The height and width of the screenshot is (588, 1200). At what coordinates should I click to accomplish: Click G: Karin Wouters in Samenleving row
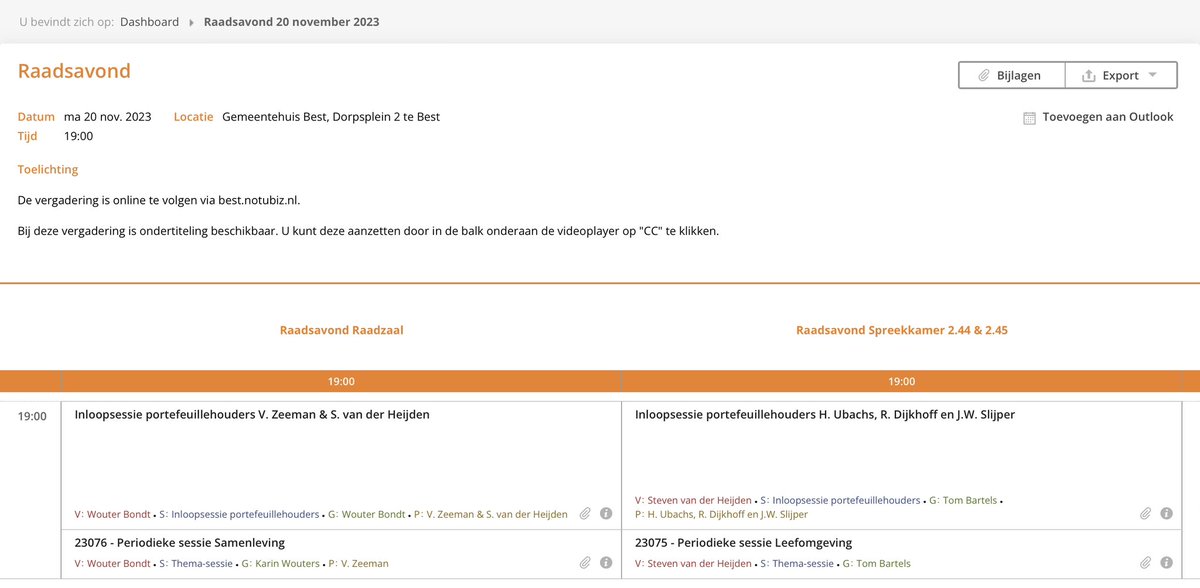point(279,564)
